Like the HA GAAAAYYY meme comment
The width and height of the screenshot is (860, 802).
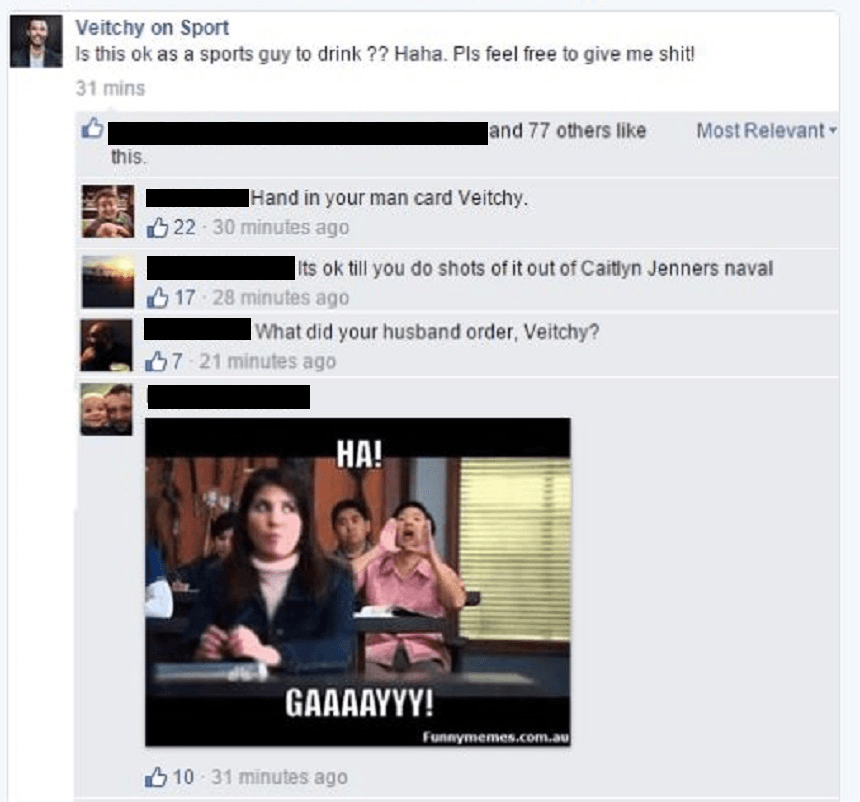coord(156,777)
